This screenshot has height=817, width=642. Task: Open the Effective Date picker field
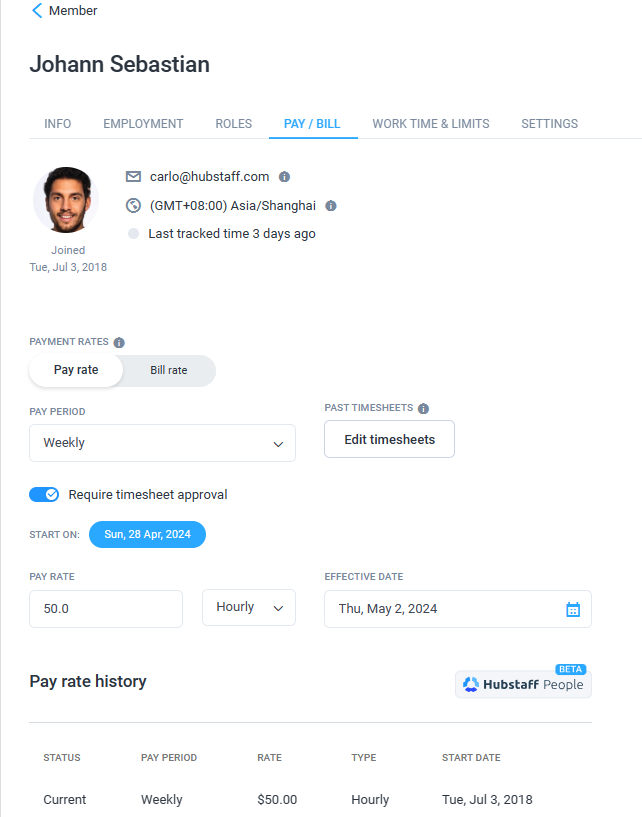445,609
